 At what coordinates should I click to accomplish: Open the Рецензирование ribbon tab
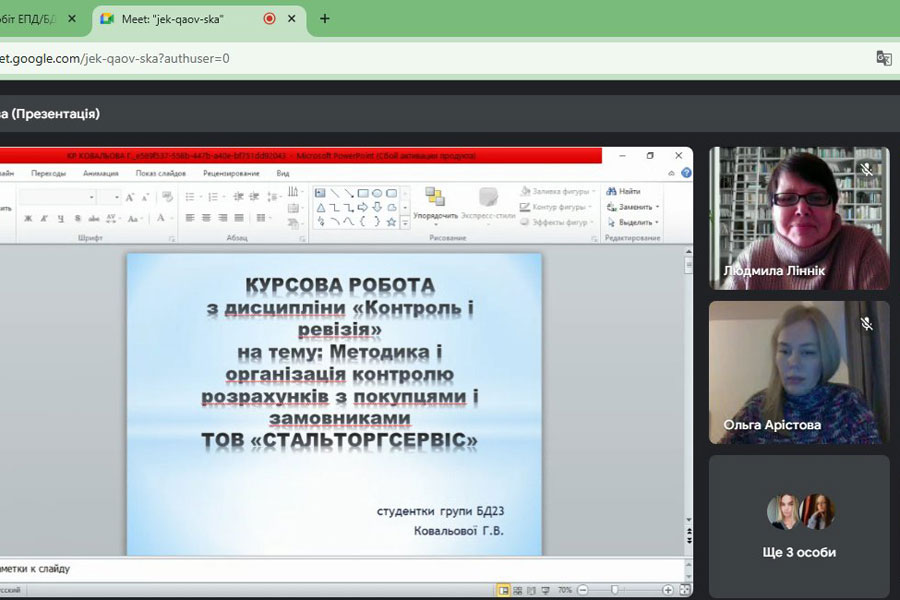[231, 173]
